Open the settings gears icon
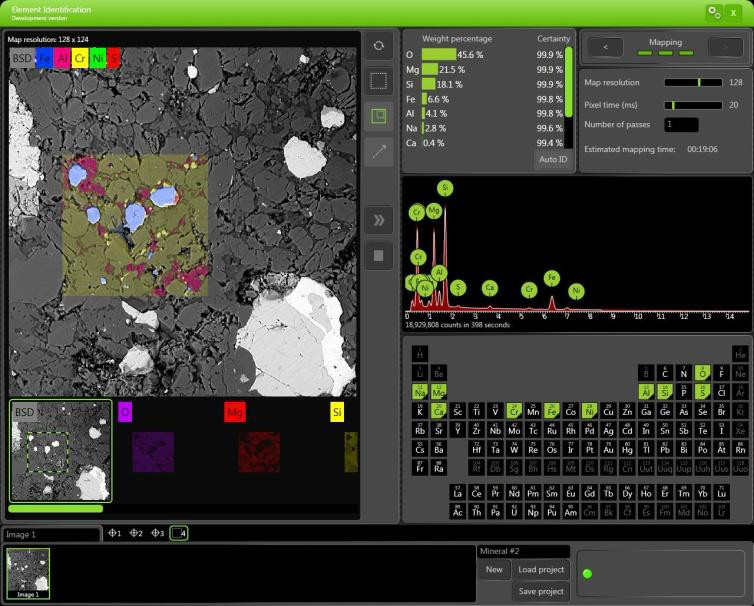754x606 pixels. click(x=714, y=12)
